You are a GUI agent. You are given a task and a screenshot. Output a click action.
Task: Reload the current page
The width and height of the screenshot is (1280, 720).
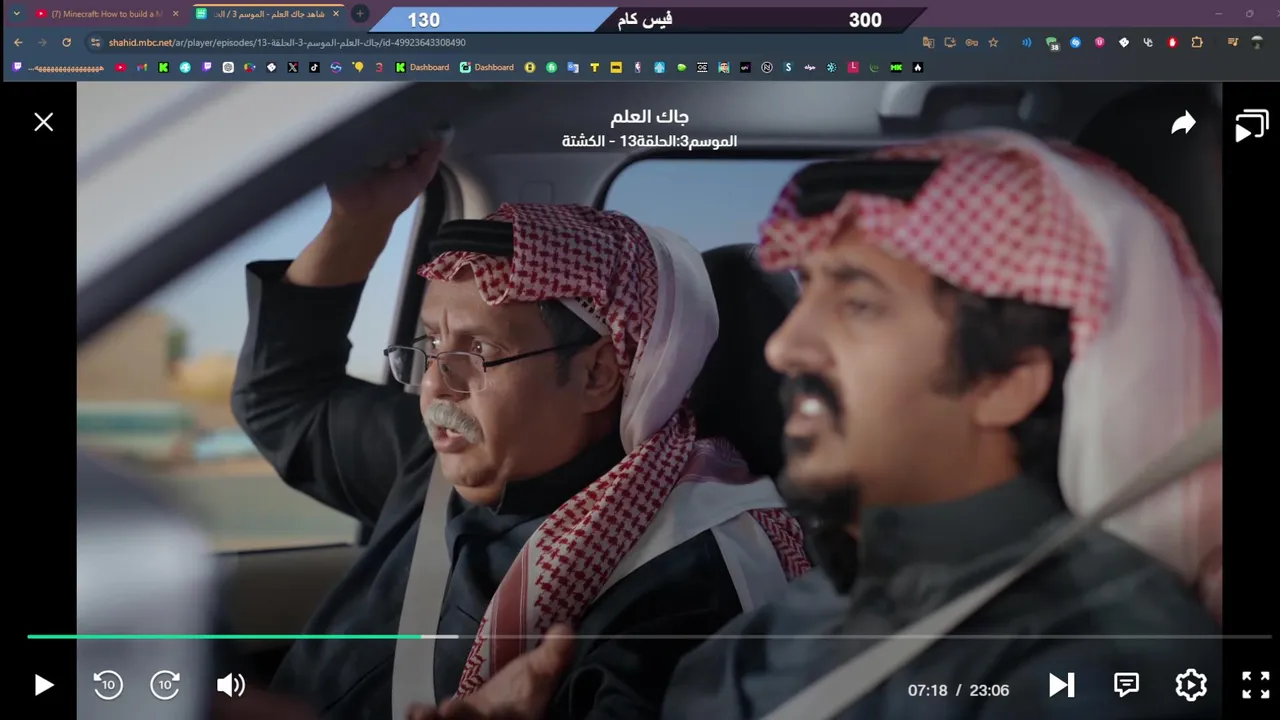[66, 42]
